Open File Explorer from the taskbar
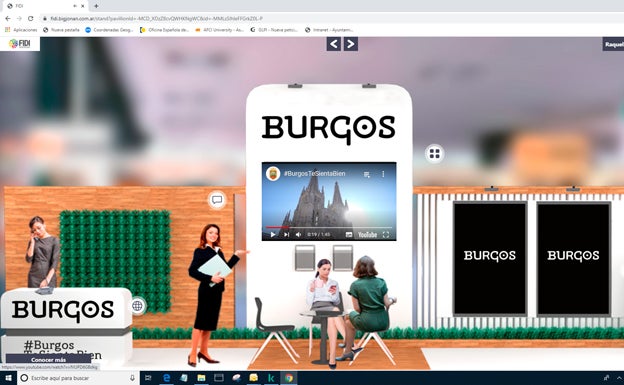Screen dimensions: 624x385 coord(201,378)
